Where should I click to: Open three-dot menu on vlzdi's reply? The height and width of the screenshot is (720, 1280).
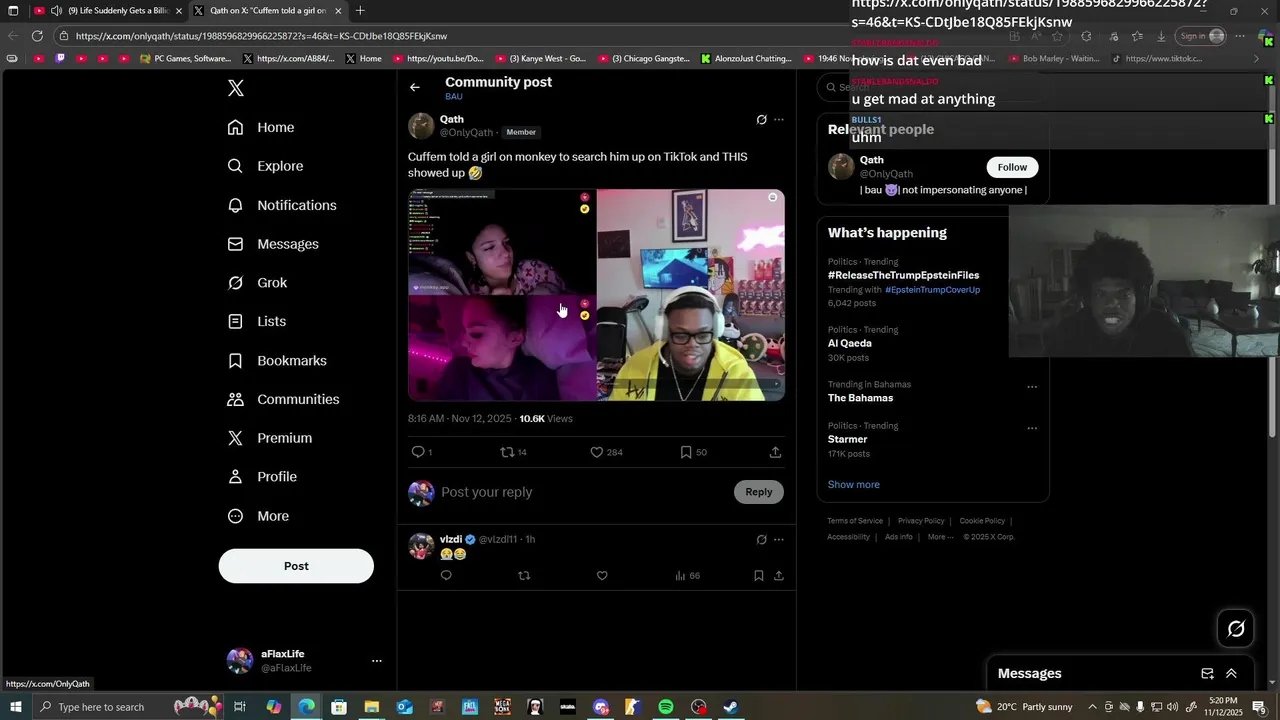779,540
